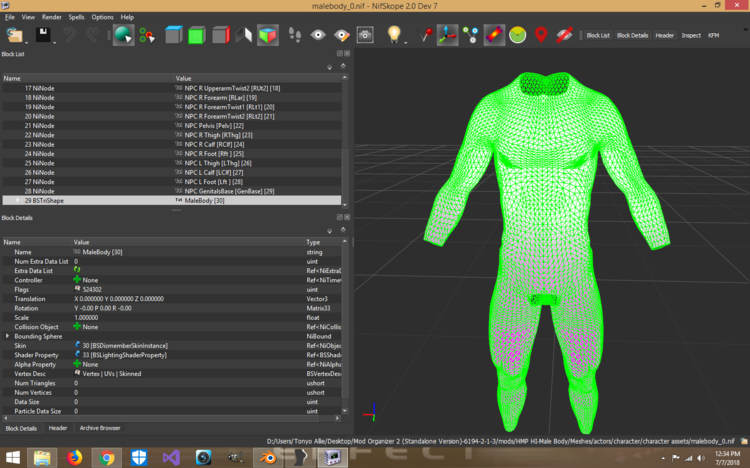Click Block Details collapse-all down arrow

pos(330,231)
